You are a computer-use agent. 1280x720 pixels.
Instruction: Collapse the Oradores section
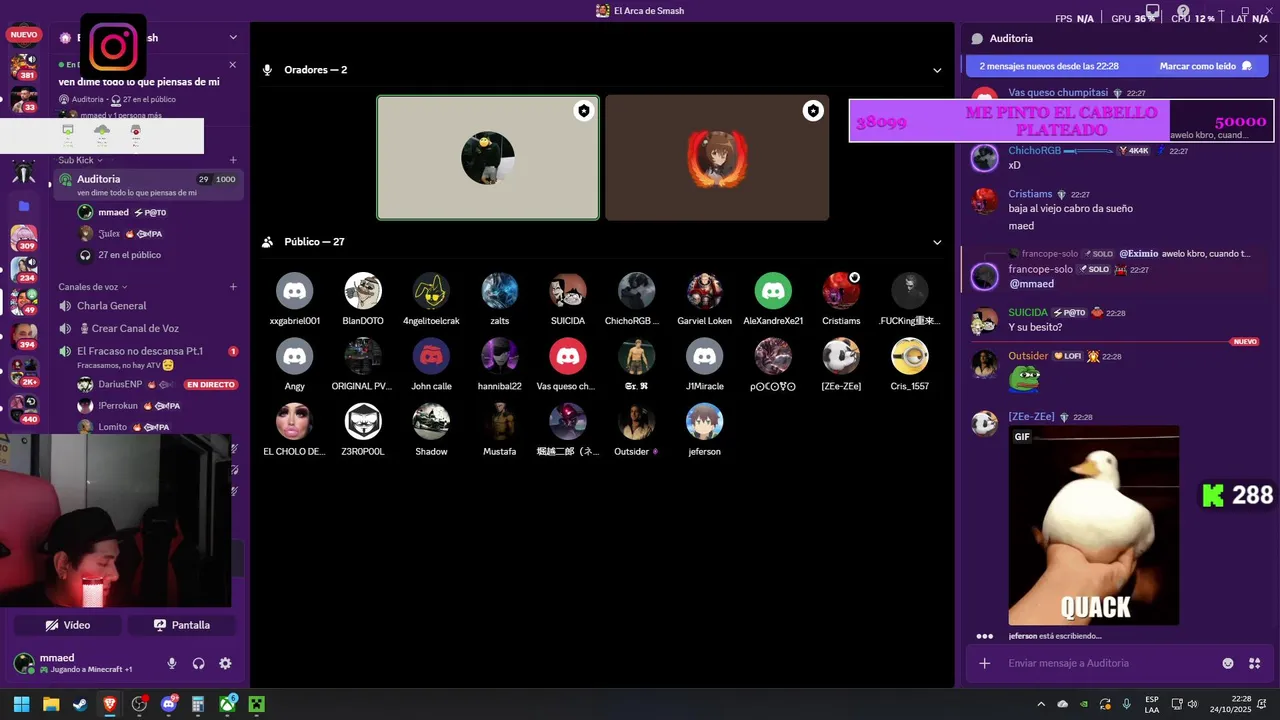(937, 70)
